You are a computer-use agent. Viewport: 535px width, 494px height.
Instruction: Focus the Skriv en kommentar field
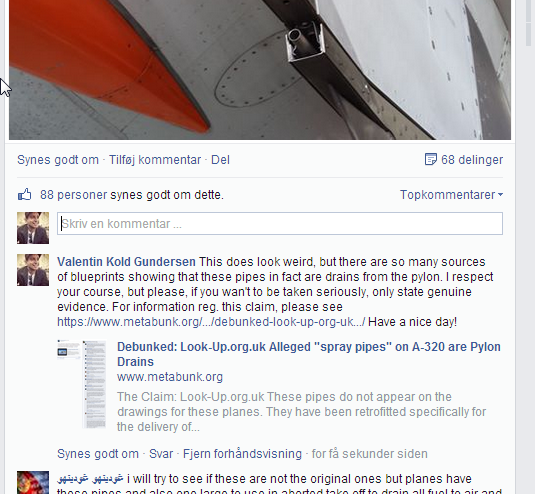280,223
